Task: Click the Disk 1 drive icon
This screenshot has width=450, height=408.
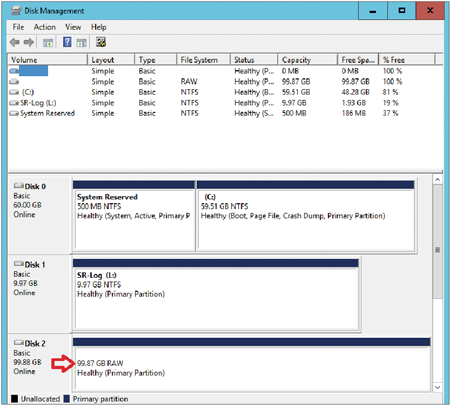Action: pyautogui.click(x=19, y=264)
